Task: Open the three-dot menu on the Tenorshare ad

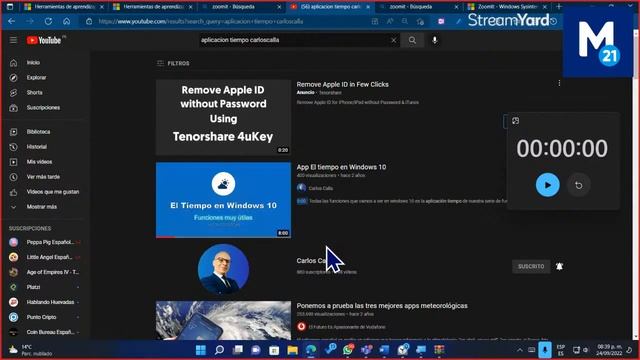Action: pos(559,83)
